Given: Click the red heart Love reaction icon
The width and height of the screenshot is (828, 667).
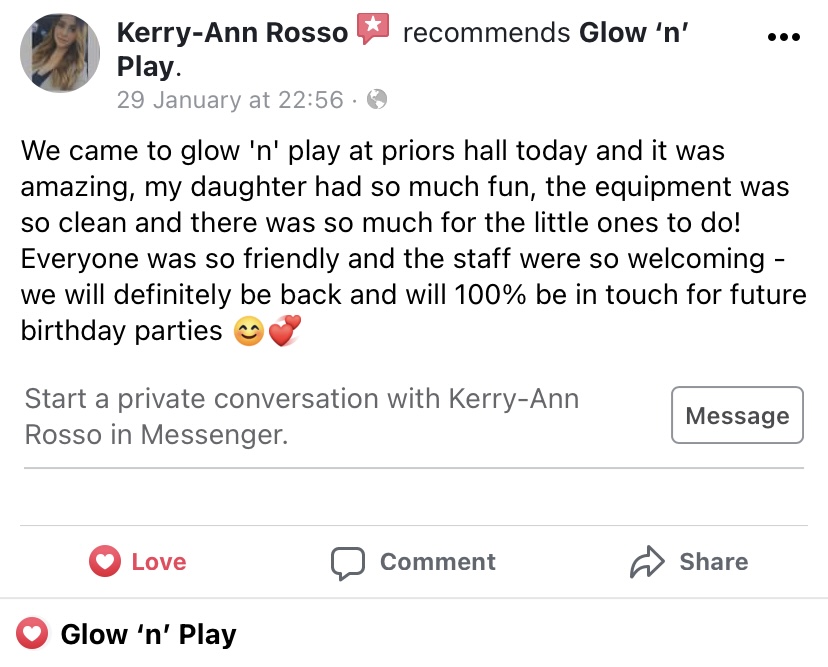Looking at the screenshot, I should [104, 562].
